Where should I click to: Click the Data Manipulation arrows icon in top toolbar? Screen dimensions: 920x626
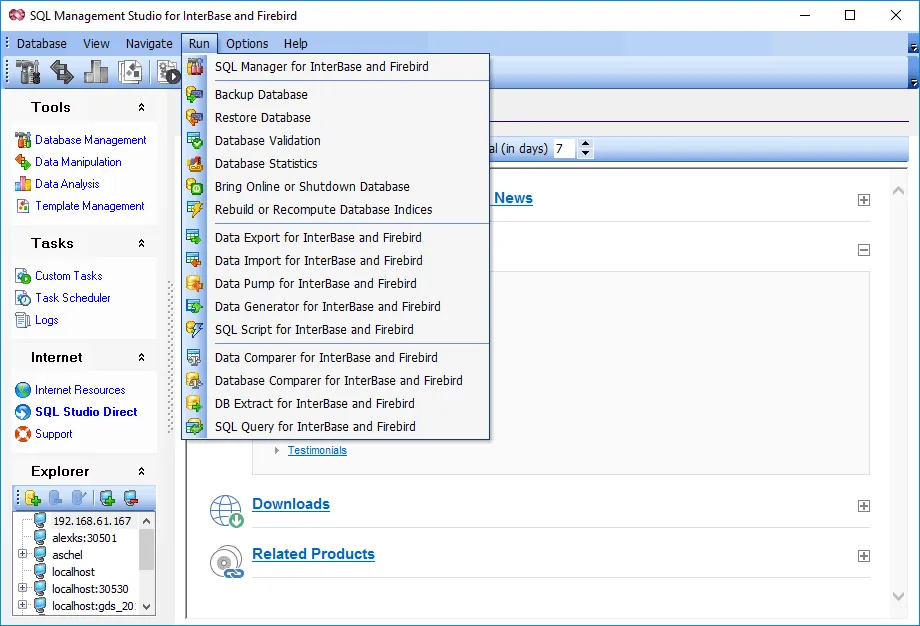coord(62,72)
